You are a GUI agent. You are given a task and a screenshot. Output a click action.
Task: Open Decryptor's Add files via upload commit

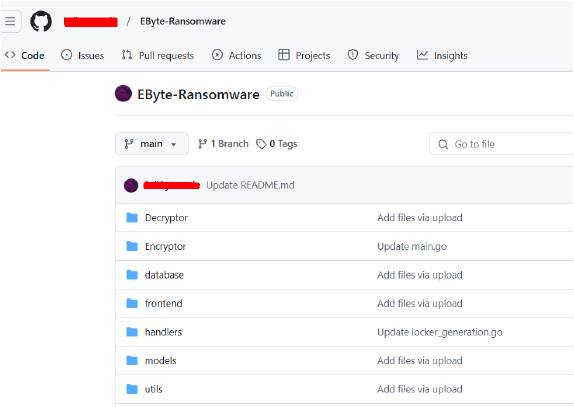tap(420, 218)
